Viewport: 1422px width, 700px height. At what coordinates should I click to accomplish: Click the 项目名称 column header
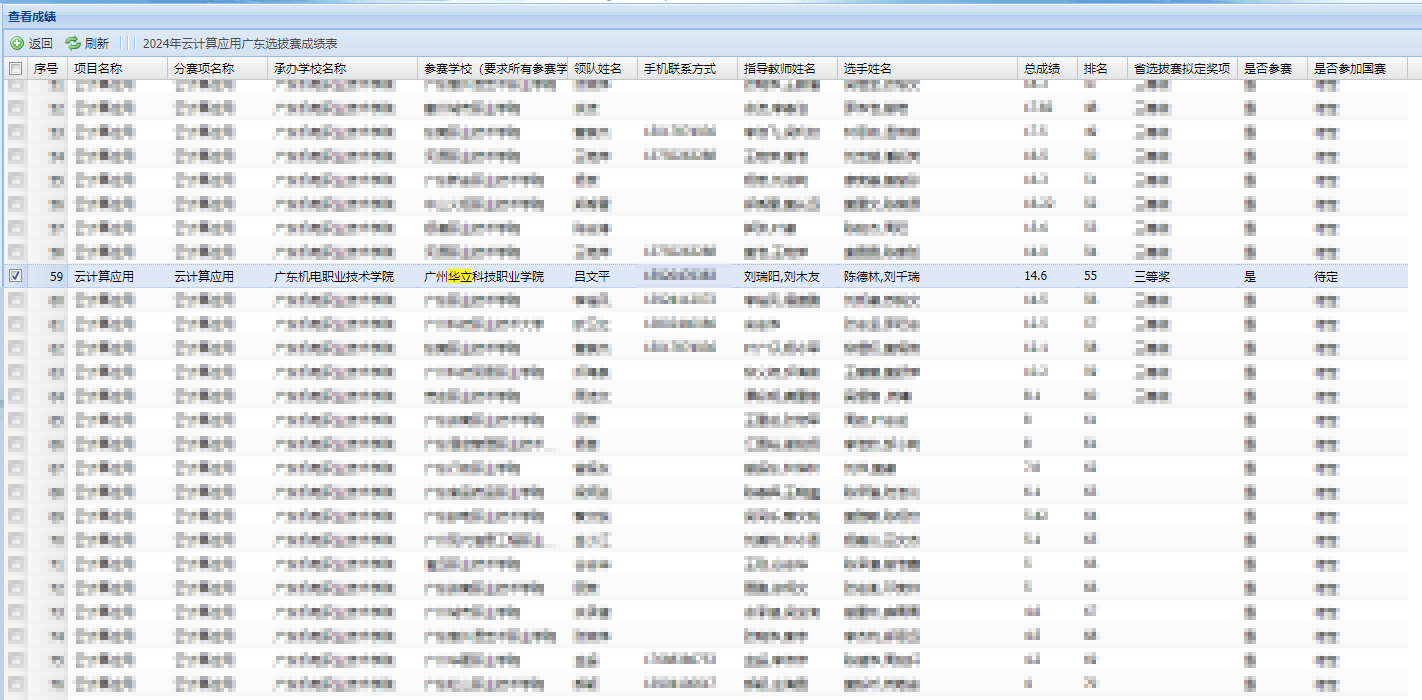(x=98, y=69)
